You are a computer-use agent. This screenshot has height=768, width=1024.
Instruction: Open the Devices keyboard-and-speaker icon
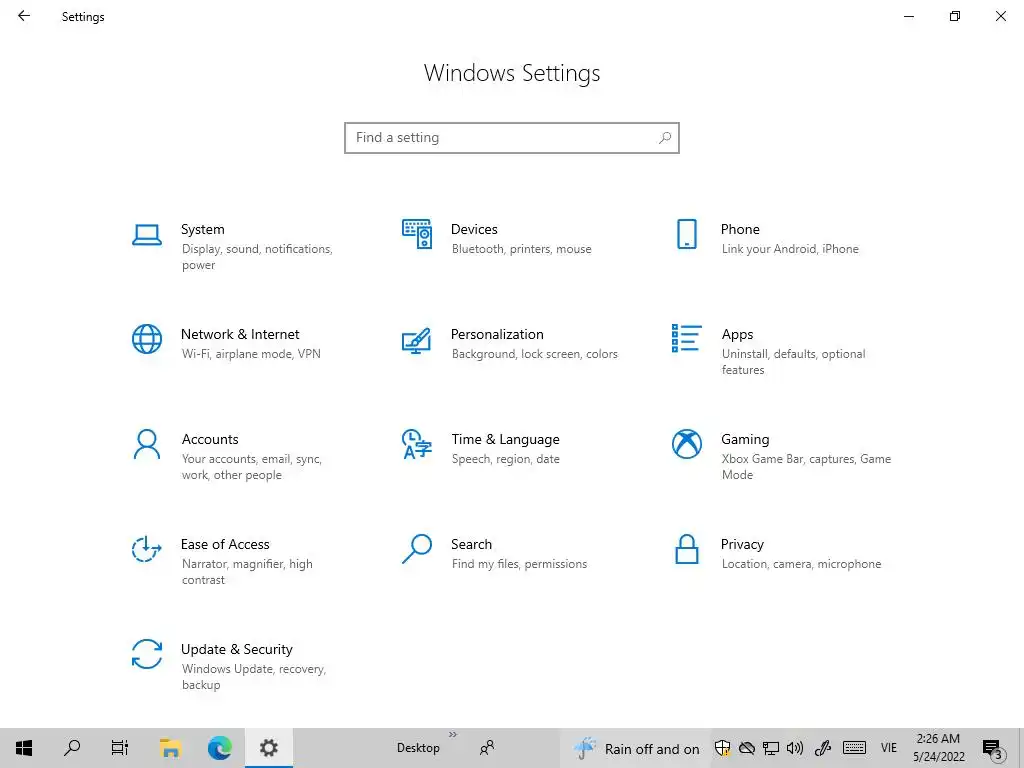[417, 234]
